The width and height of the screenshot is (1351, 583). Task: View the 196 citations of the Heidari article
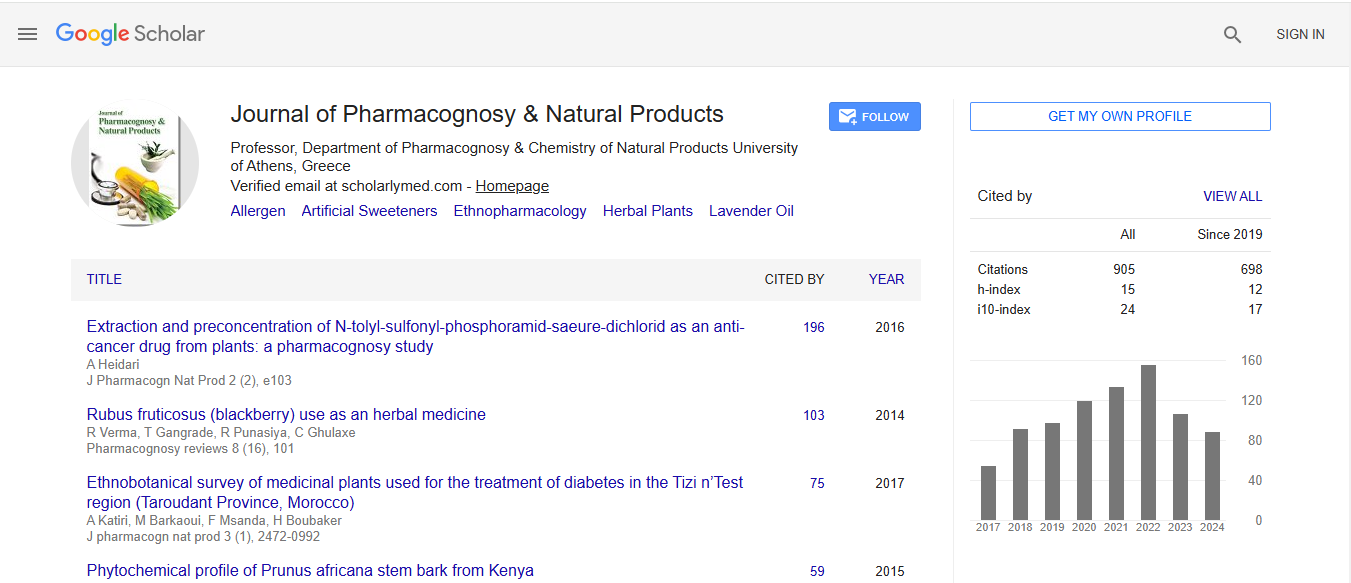point(814,327)
